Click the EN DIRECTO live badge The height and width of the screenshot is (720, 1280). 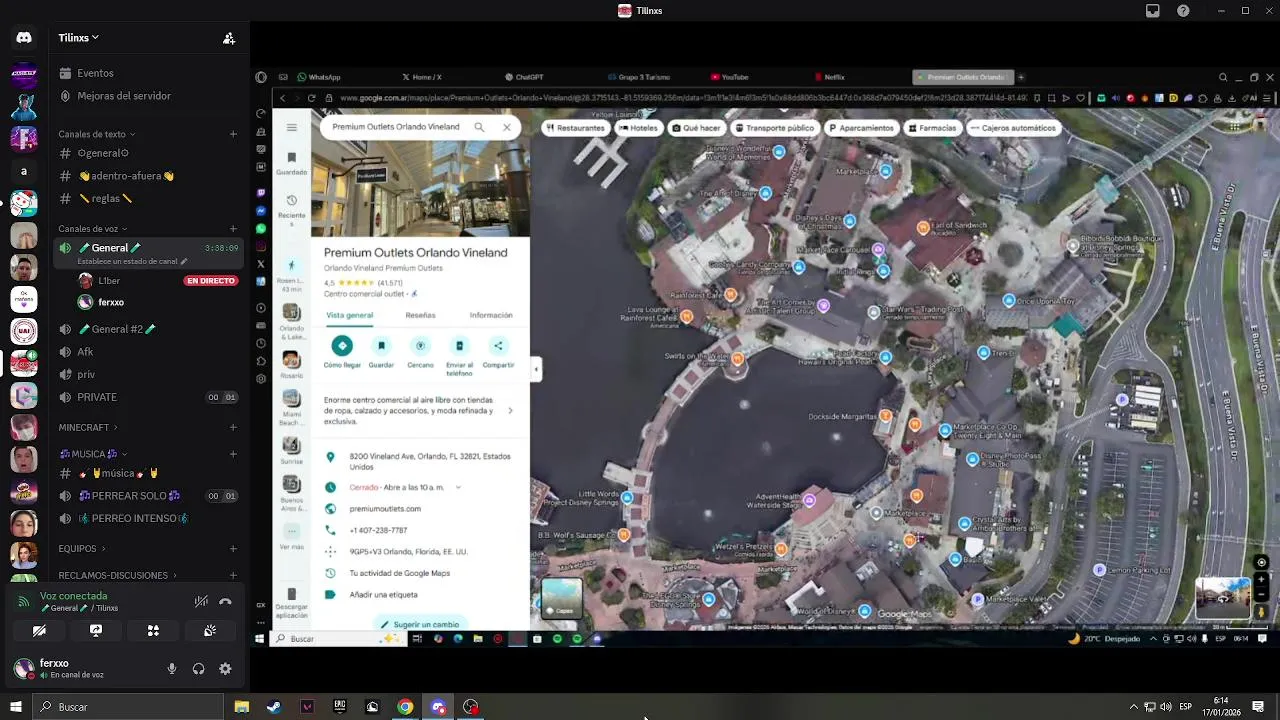pyautogui.click(x=210, y=281)
